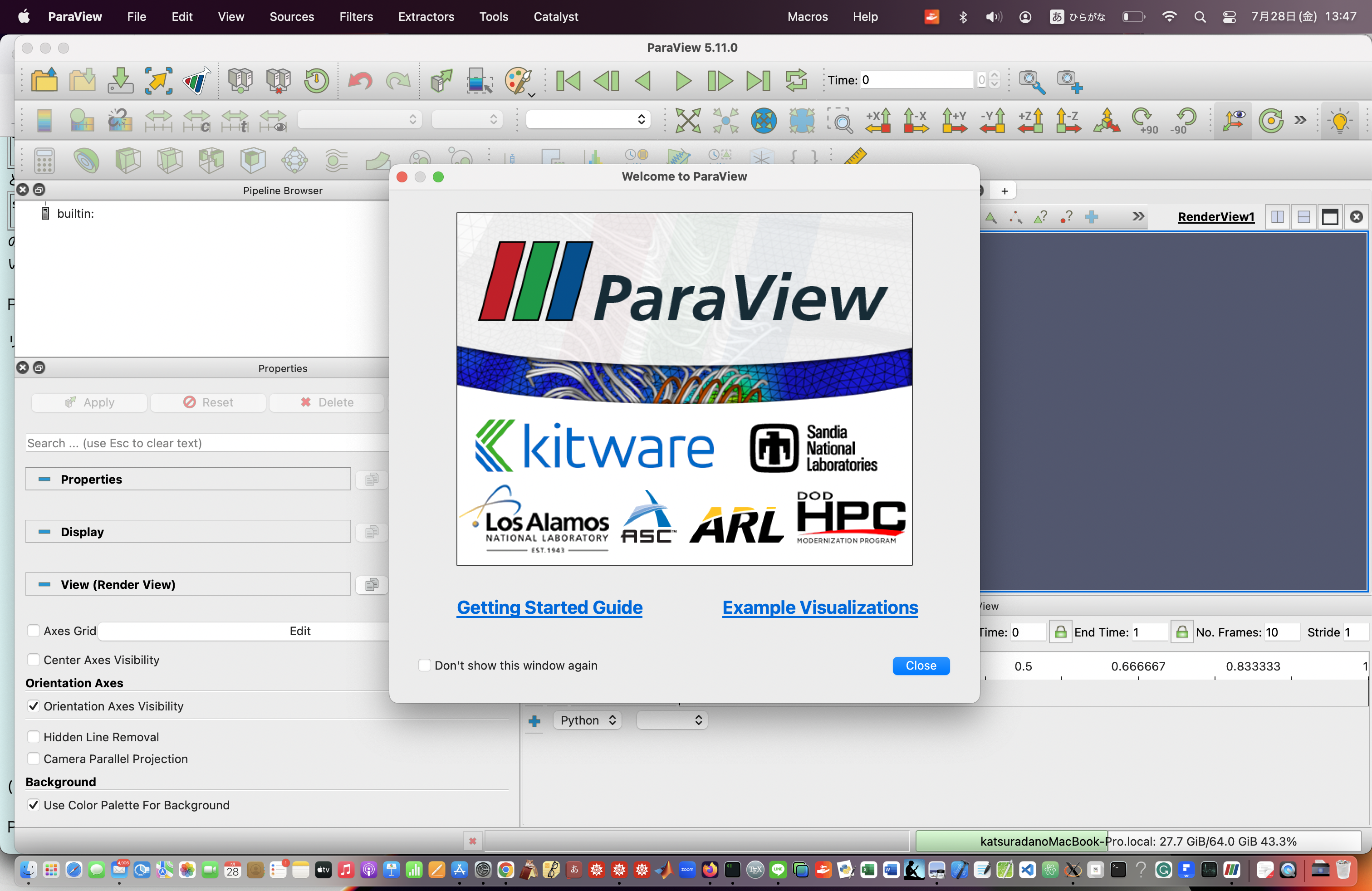Open the color array dropdown
This screenshot has height=891, width=1372.
[x=360, y=119]
